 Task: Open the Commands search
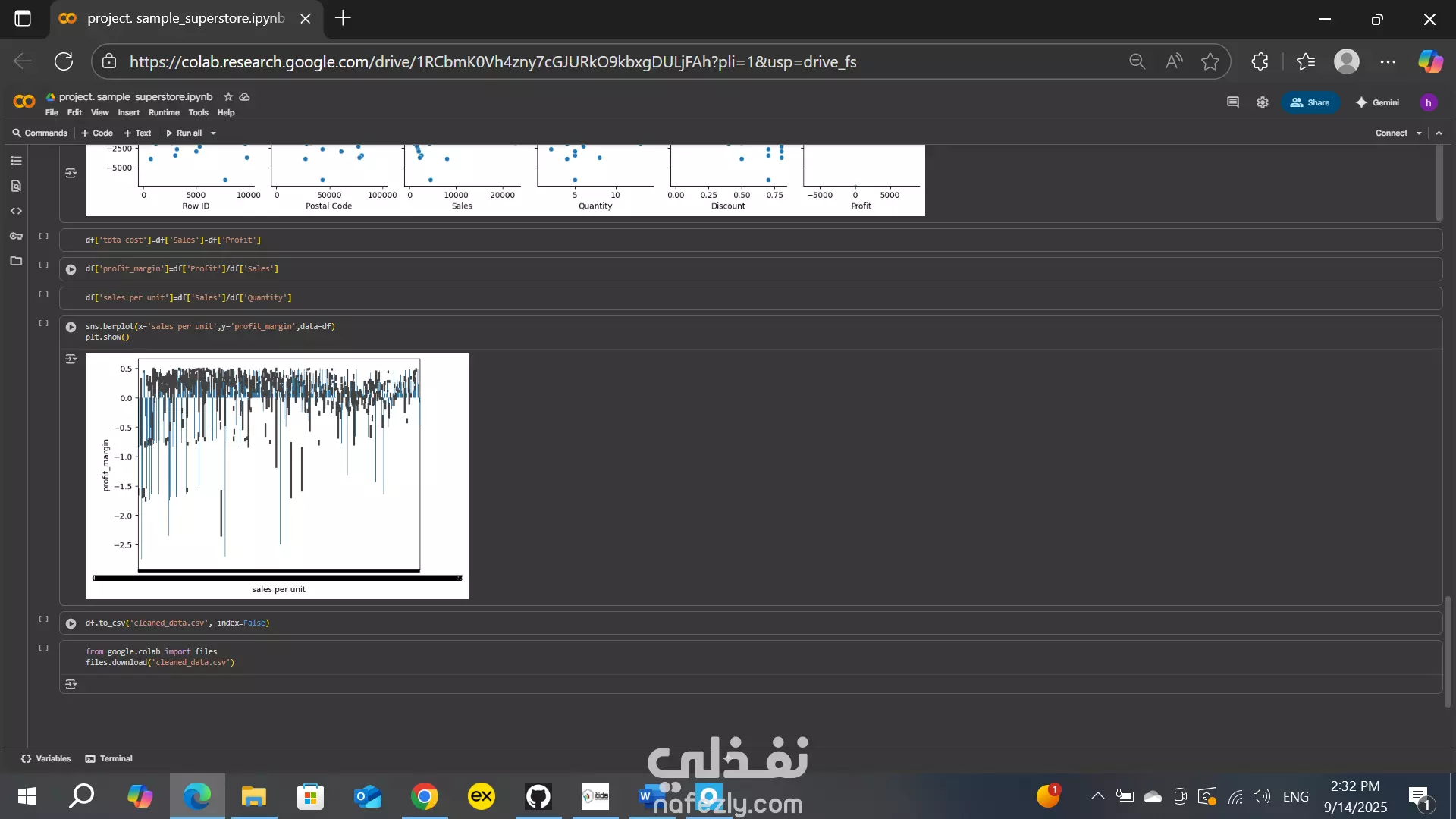click(39, 133)
